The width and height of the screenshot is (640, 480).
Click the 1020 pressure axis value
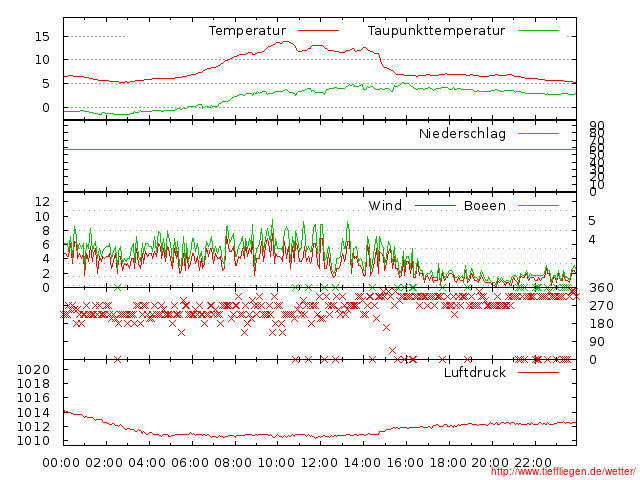coord(33,370)
